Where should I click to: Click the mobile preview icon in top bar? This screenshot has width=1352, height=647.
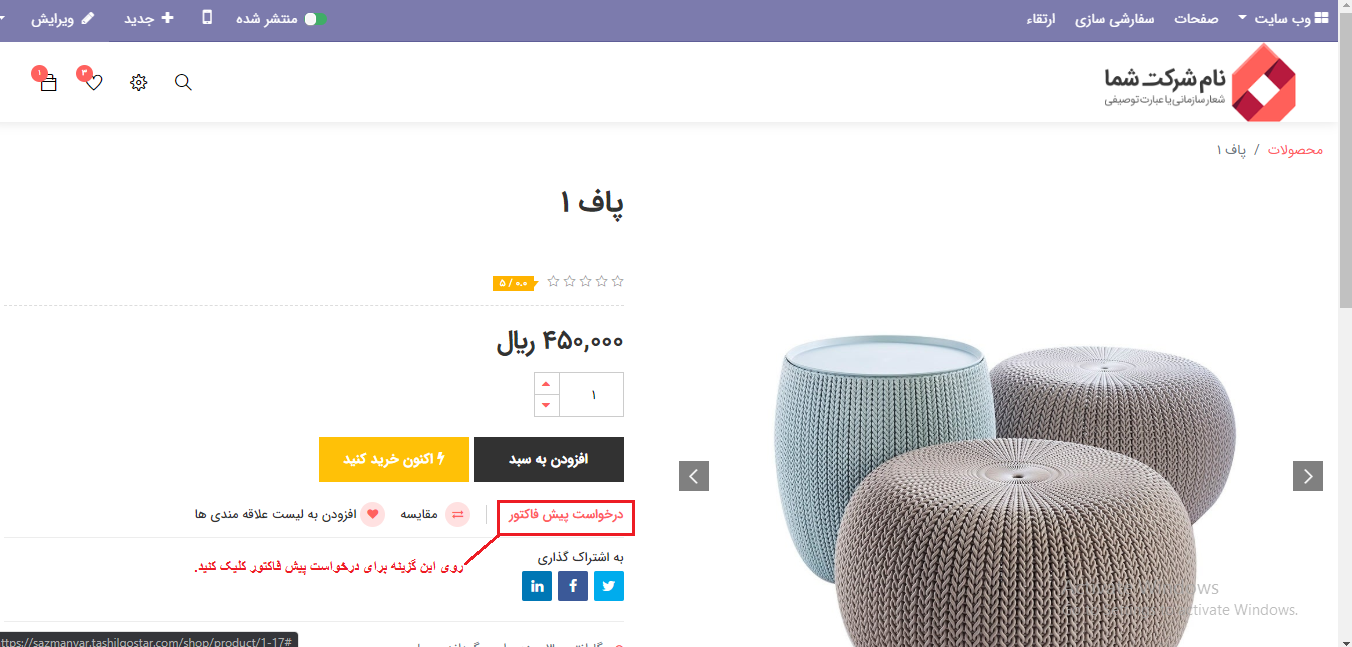coord(207,18)
